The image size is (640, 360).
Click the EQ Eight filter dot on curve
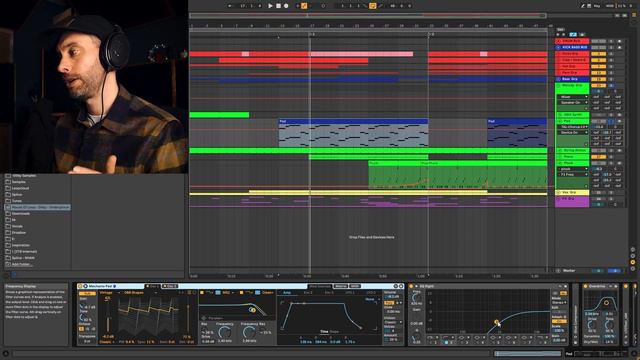pos(497,322)
